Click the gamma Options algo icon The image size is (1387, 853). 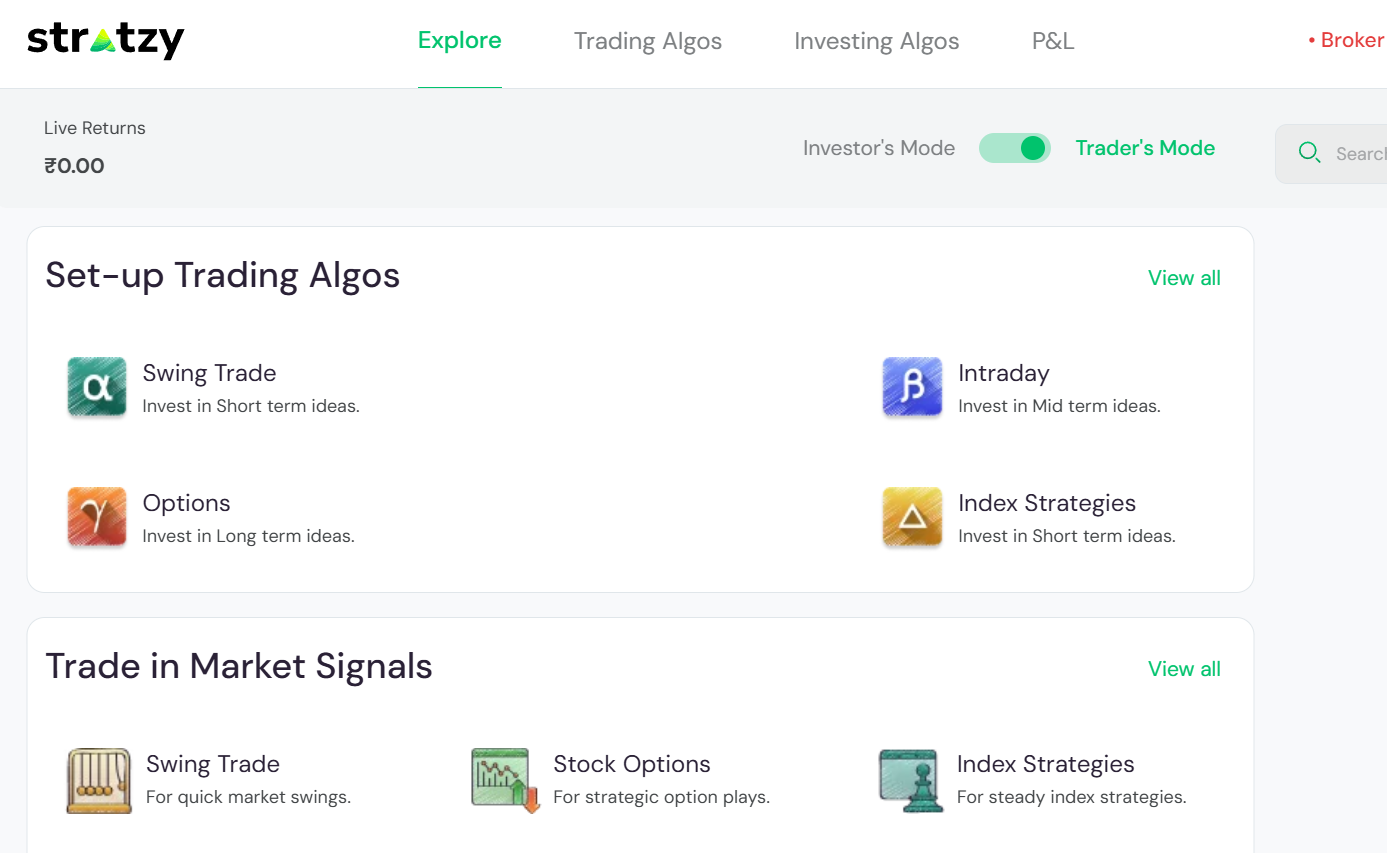pyautogui.click(x=97, y=517)
